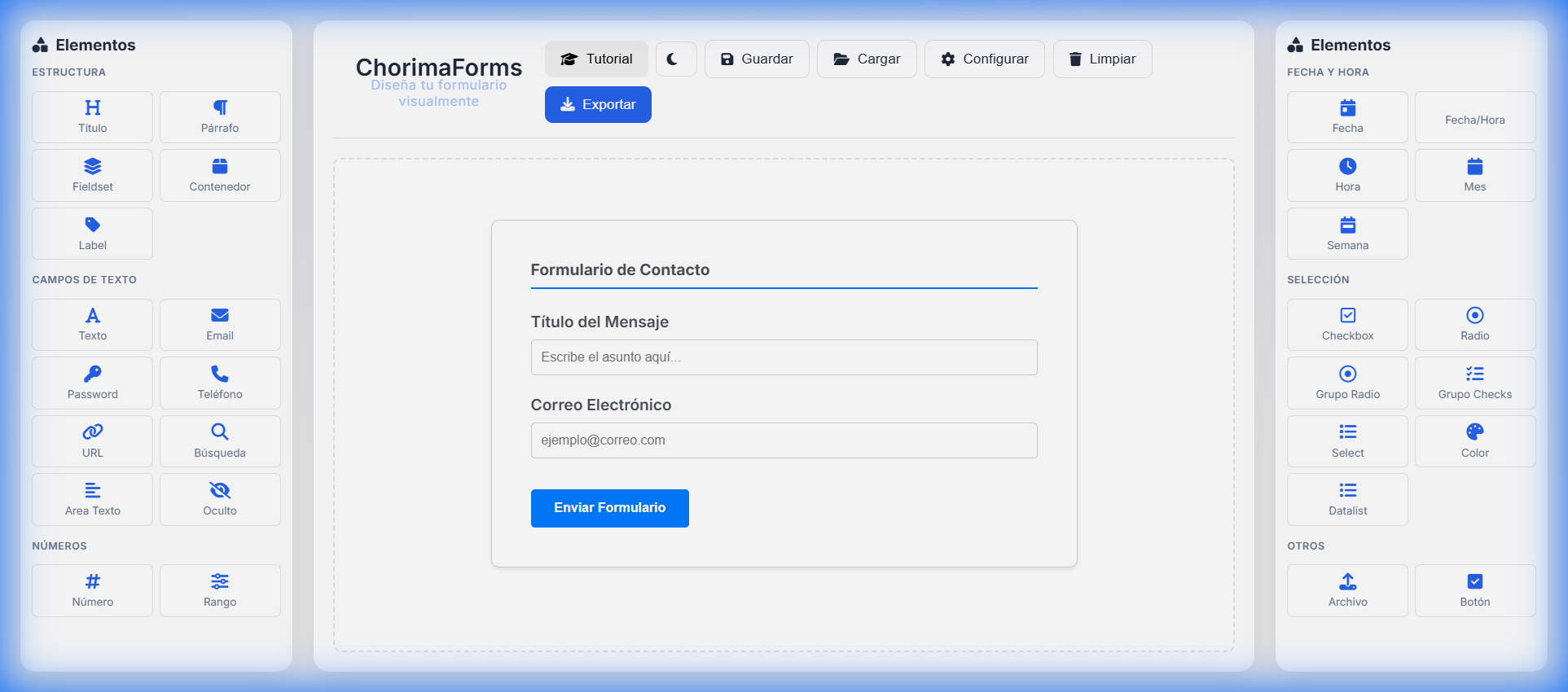Add a Grupo Radio element

pyautogui.click(x=1347, y=383)
